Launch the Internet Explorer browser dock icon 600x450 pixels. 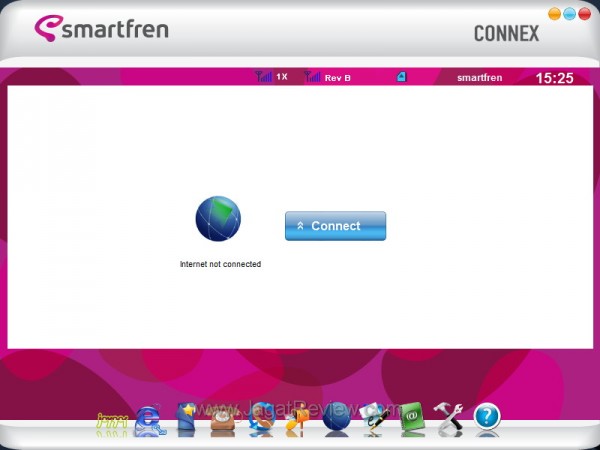pyautogui.click(x=150, y=420)
